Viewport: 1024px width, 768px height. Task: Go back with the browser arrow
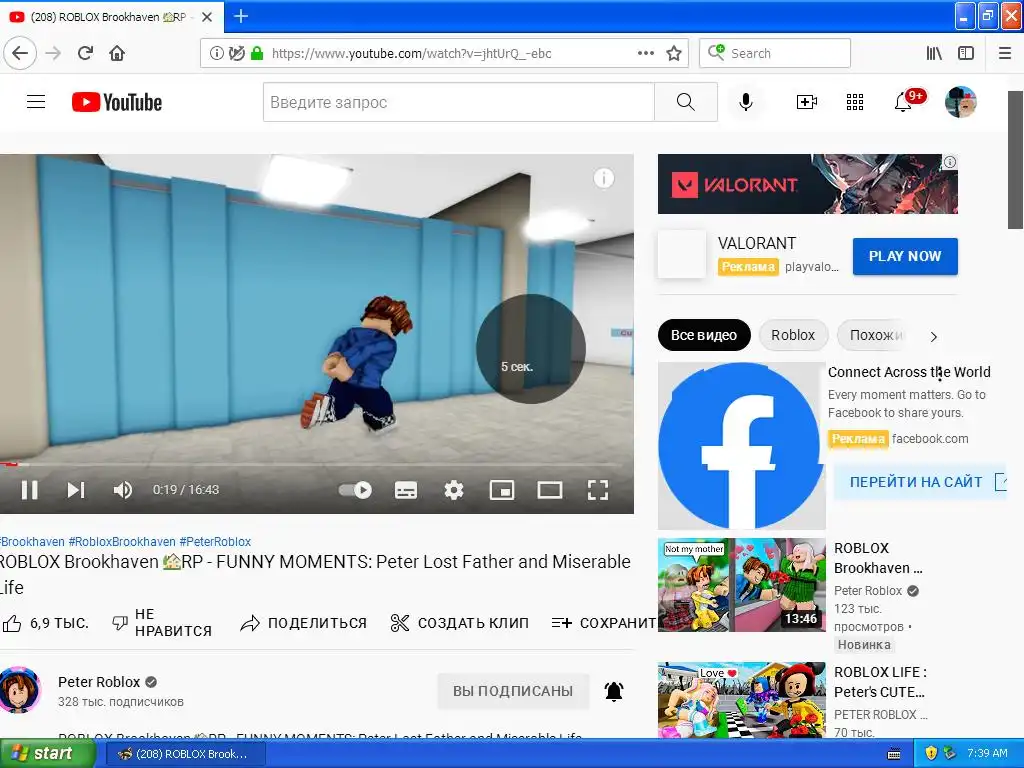(x=20, y=53)
